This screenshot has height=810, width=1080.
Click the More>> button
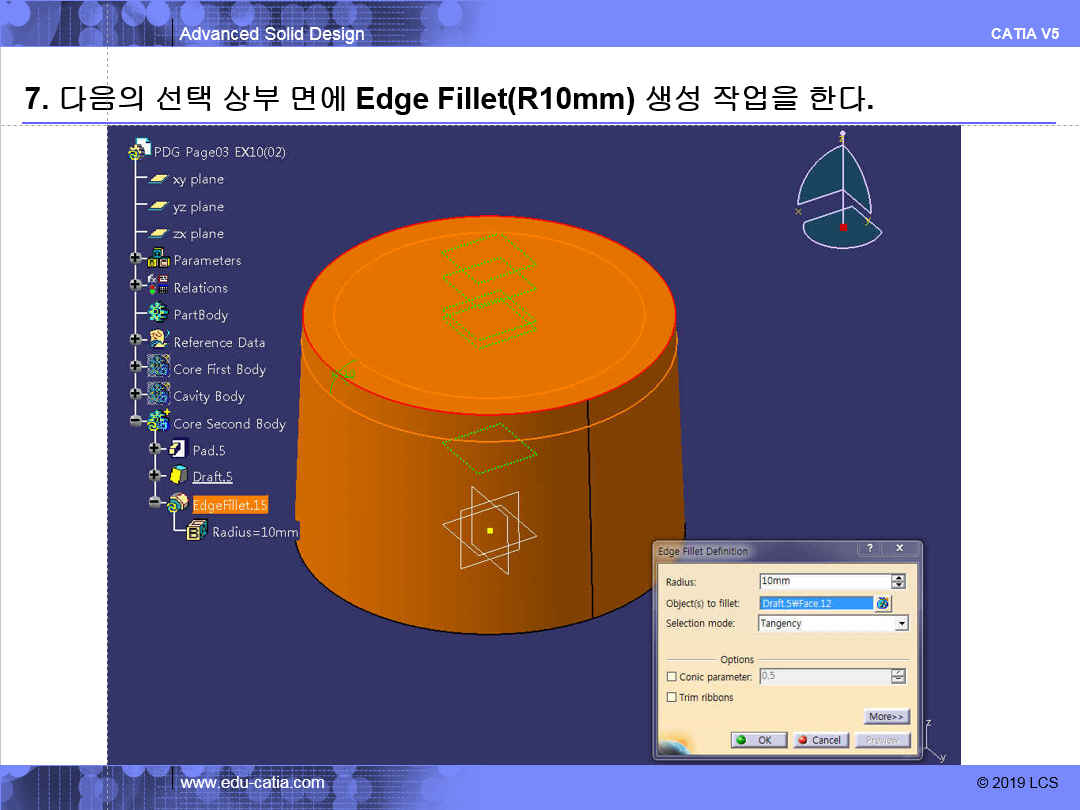(x=886, y=716)
